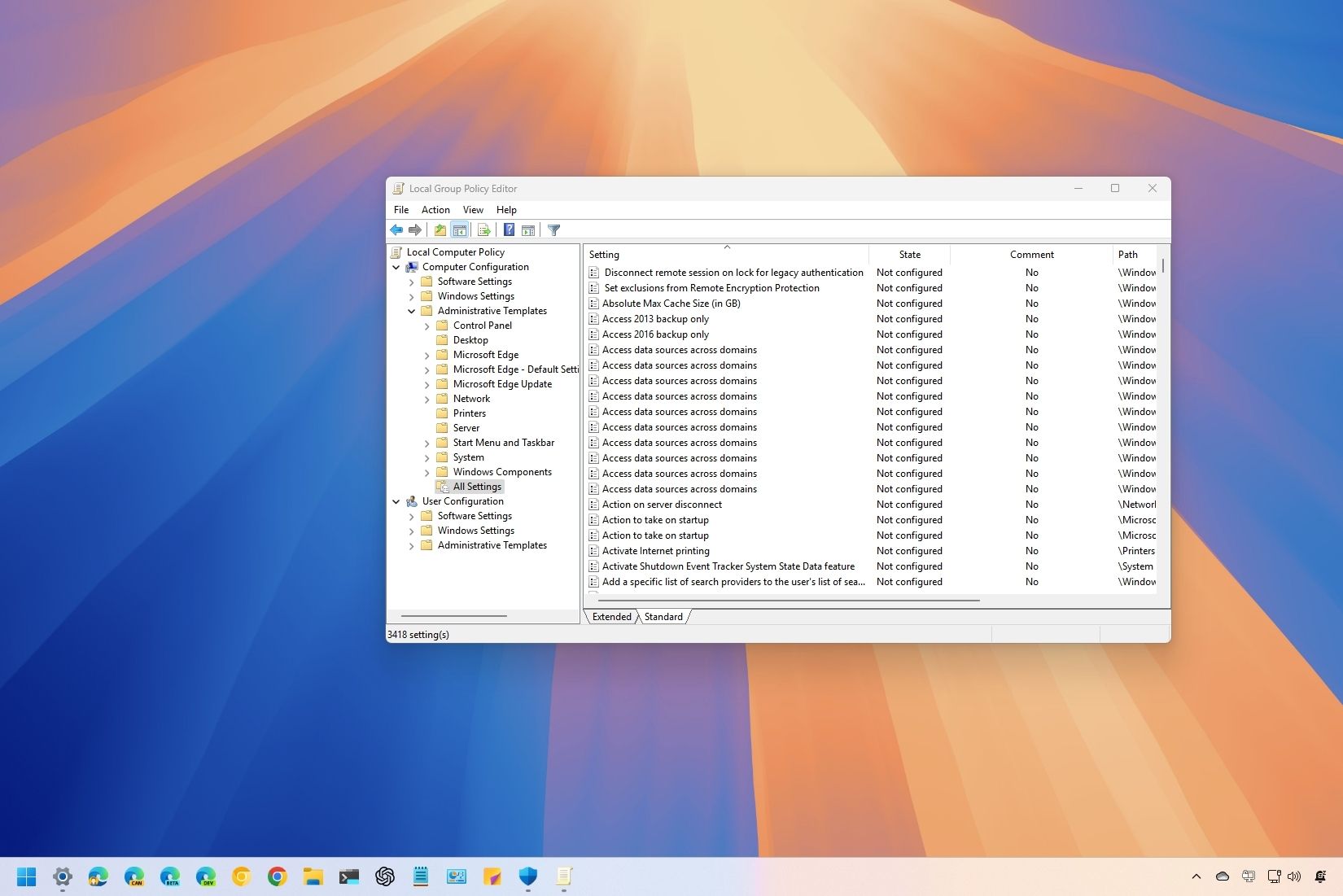Click the Help question mark toolbar icon
1343x896 pixels.
[x=509, y=229]
